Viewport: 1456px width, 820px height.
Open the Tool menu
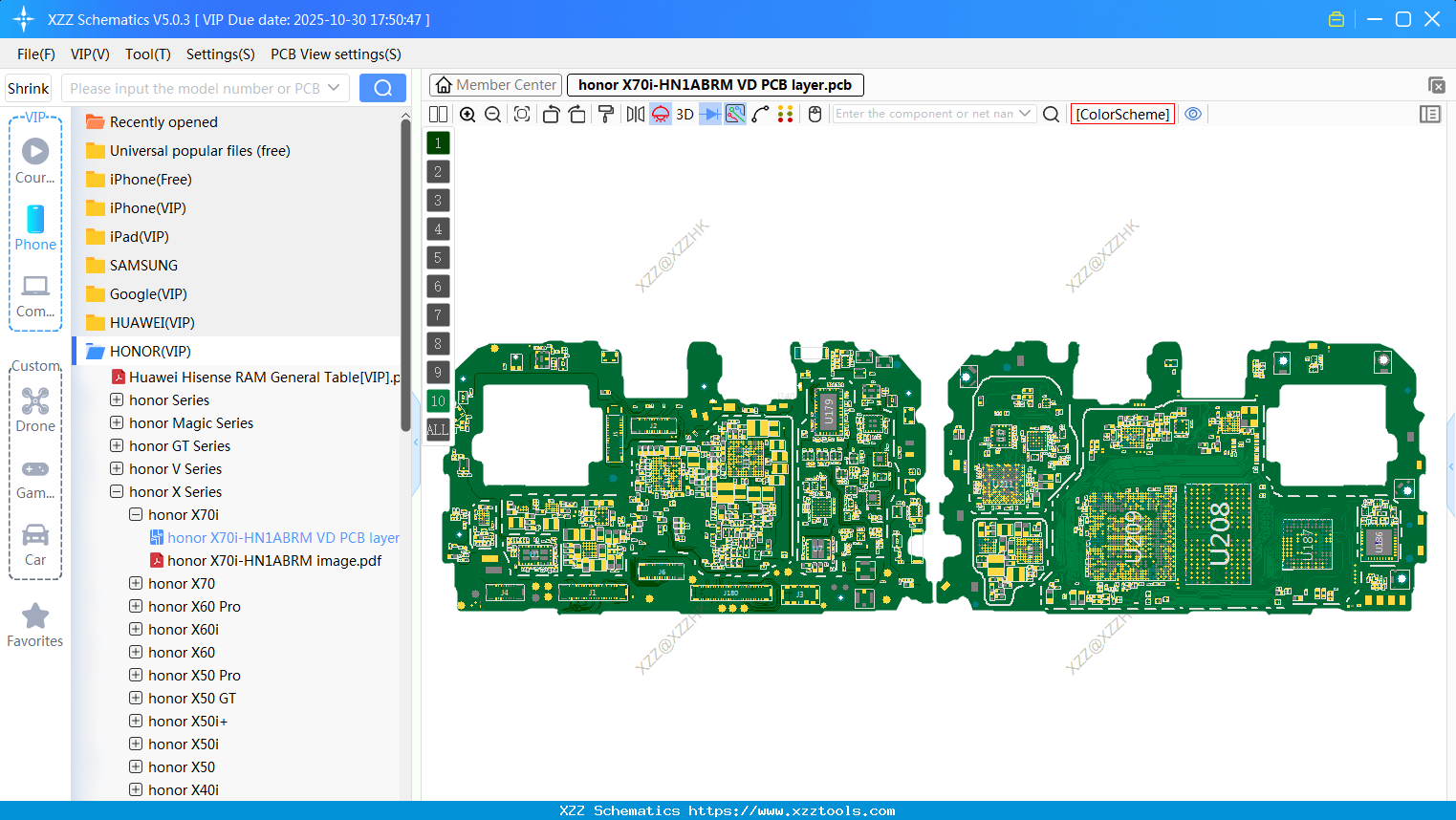click(147, 54)
